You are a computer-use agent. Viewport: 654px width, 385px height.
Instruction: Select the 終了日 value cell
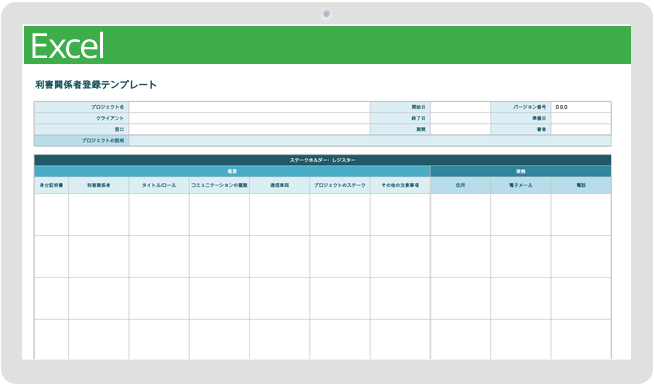click(x=460, y=118)
